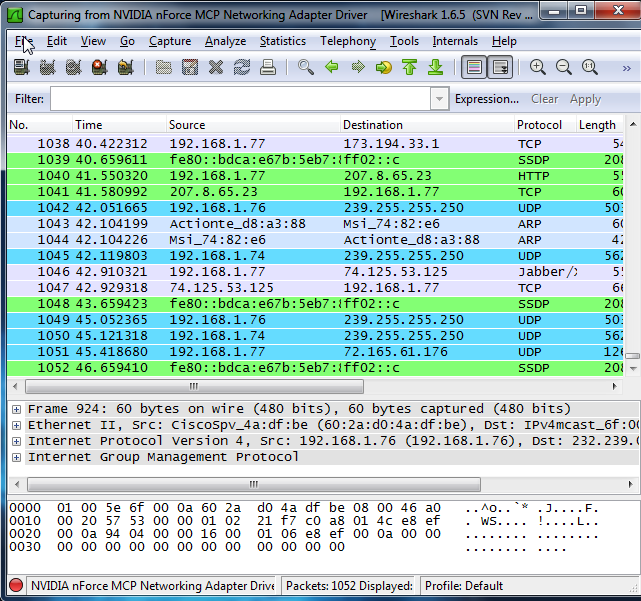Click packet list vertical scroll up arrow

pyautogui.click(x=633, y=124)
